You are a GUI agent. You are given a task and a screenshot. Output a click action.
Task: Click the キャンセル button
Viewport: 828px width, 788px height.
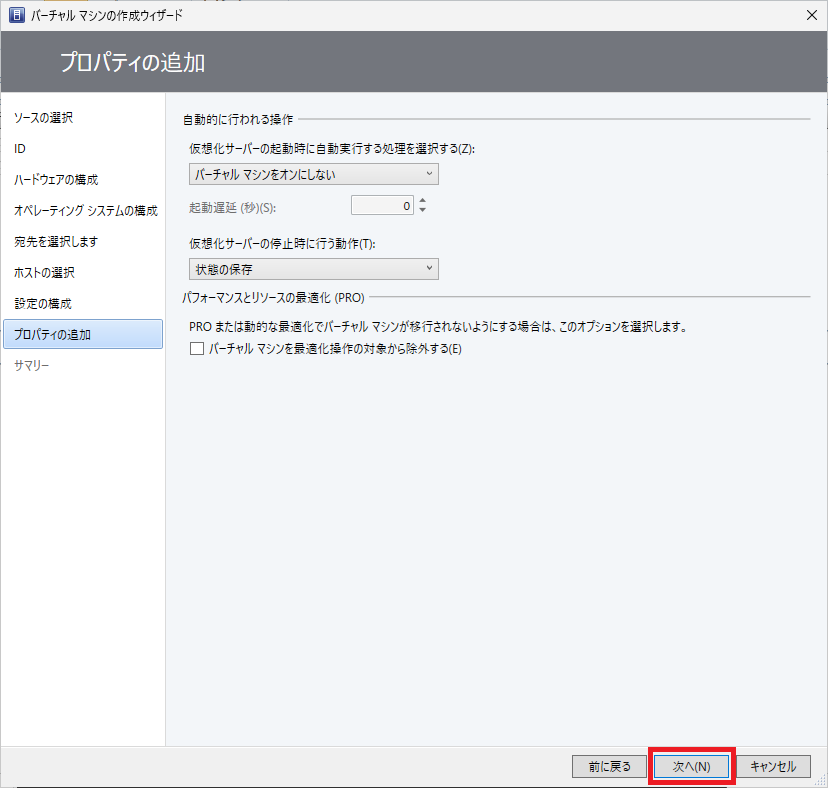pos(773,766)
